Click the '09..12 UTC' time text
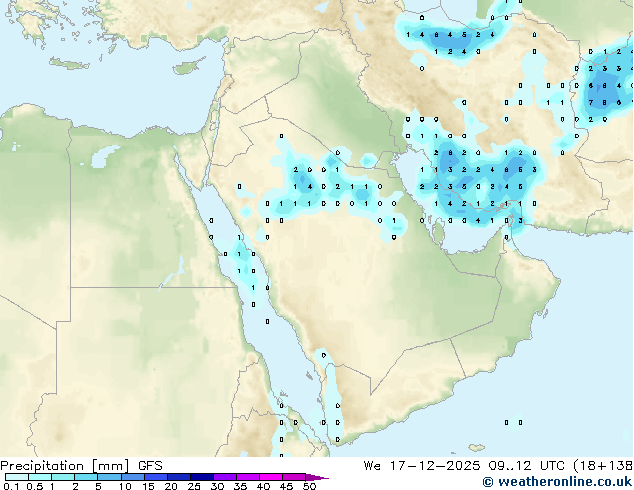Screen dimensions: 634x490 pos(526,466)
